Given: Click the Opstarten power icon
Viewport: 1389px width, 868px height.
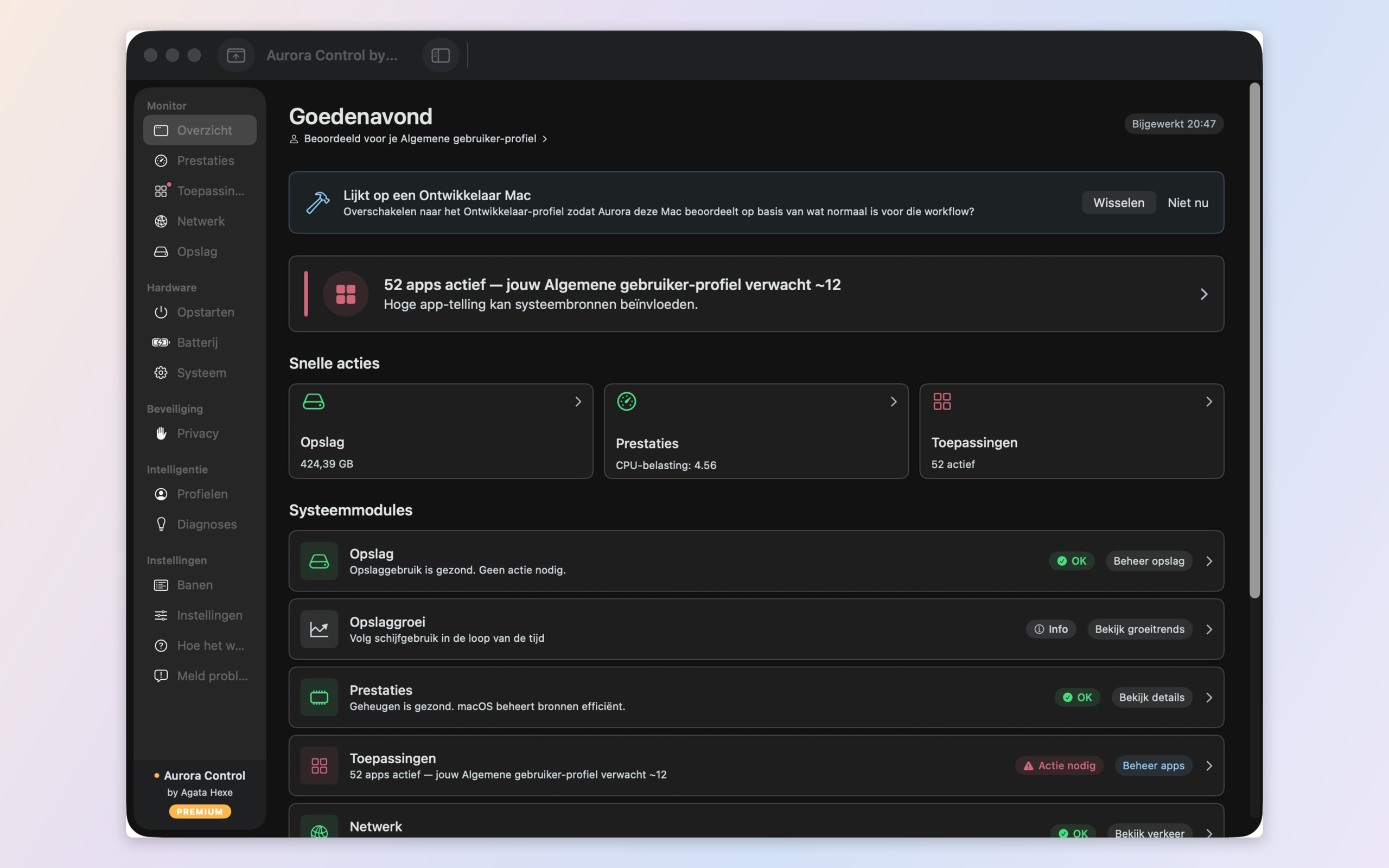Looking at the screenshot, I should click(161, 312).
